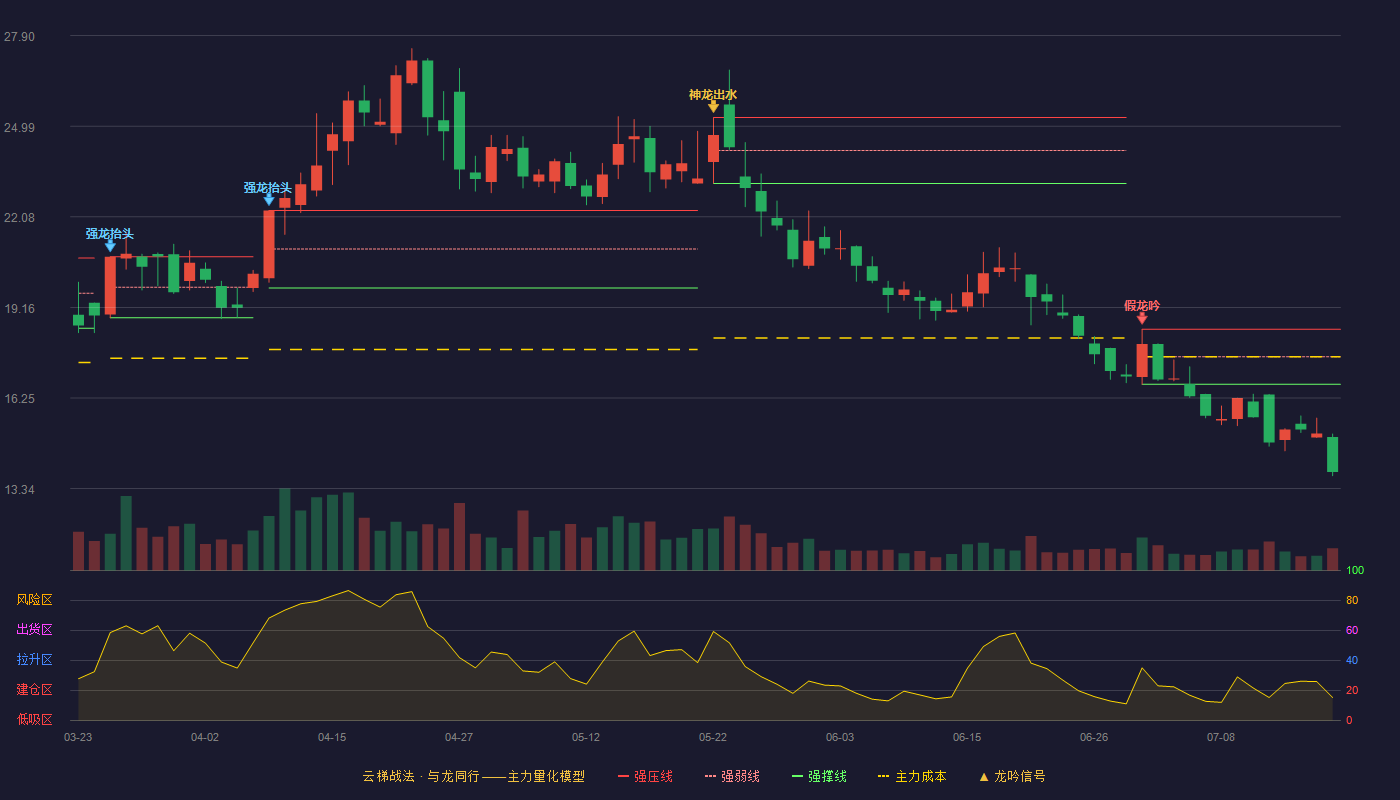Viewport: 1400px width, 800px height.
Task: Click the 40 indicator scale value
Action: tap(1352, 661)
